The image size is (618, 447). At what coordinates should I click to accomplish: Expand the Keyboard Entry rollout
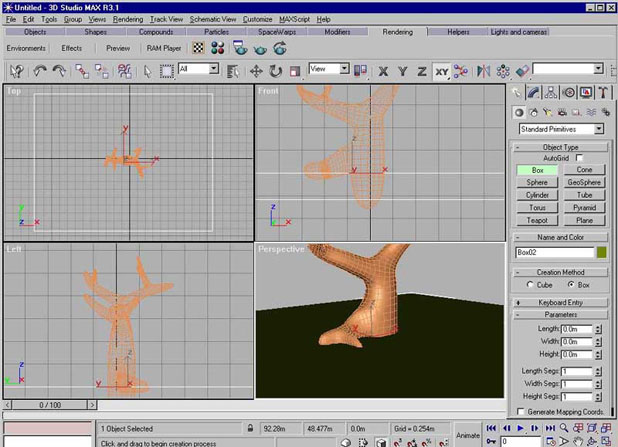pos(559,301)
